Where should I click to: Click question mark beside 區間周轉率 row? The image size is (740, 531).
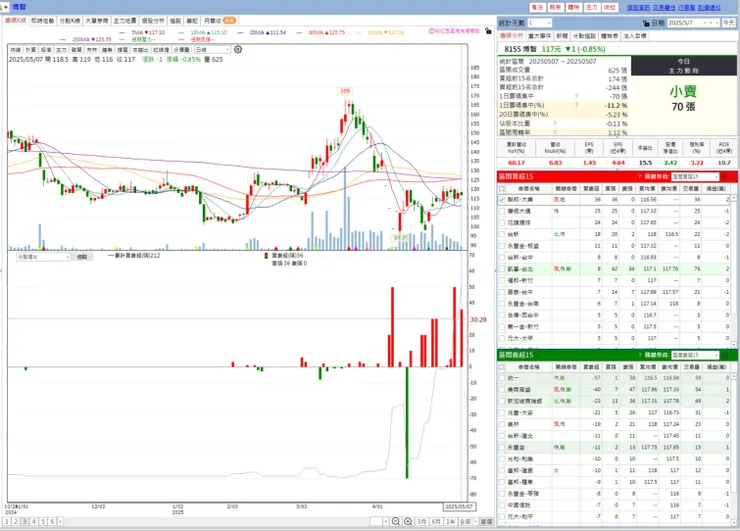[555, 133]
